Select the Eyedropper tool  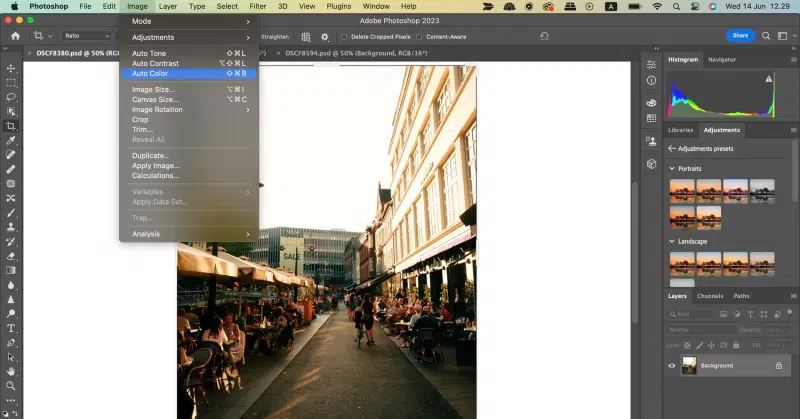(11, 141)
